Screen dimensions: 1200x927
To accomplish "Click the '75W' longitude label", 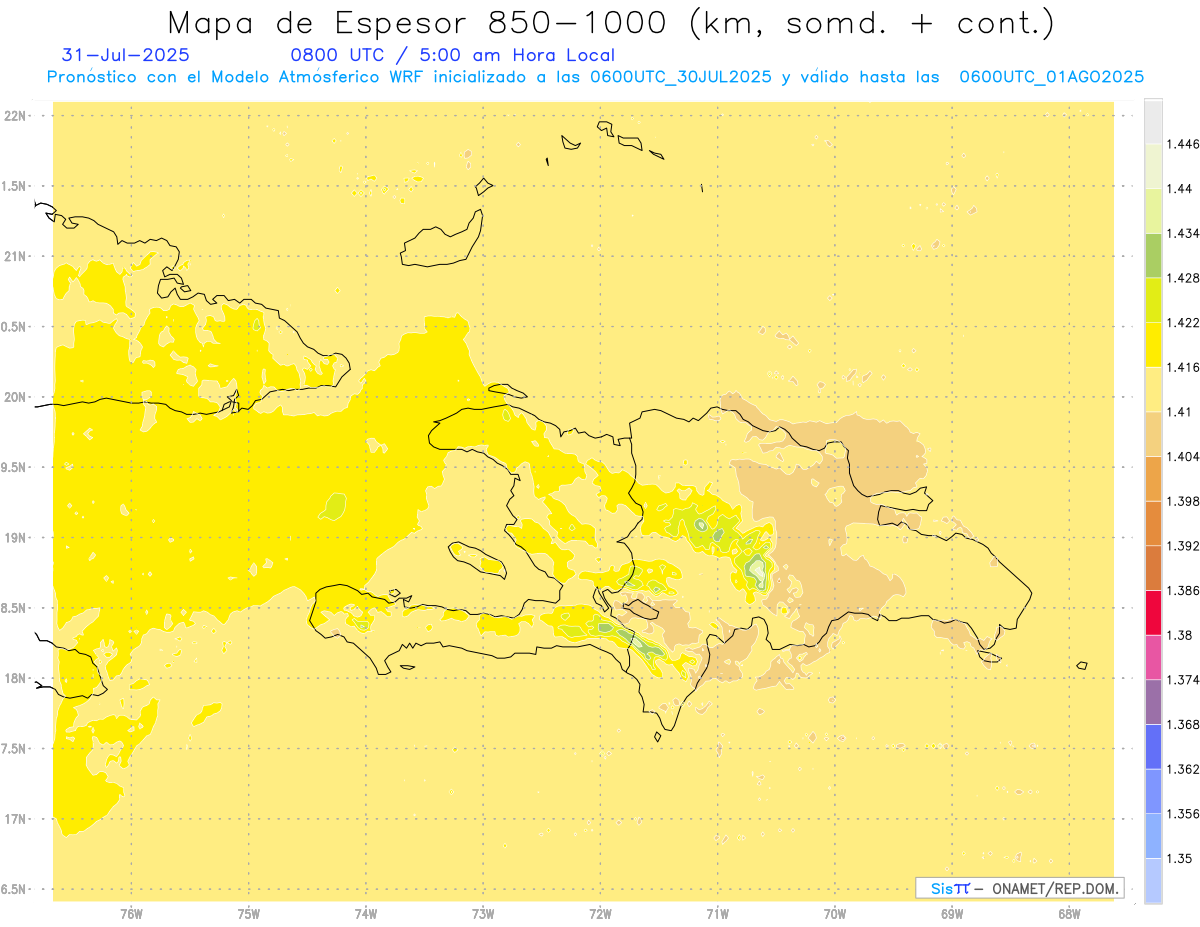I will pos(249,913).
